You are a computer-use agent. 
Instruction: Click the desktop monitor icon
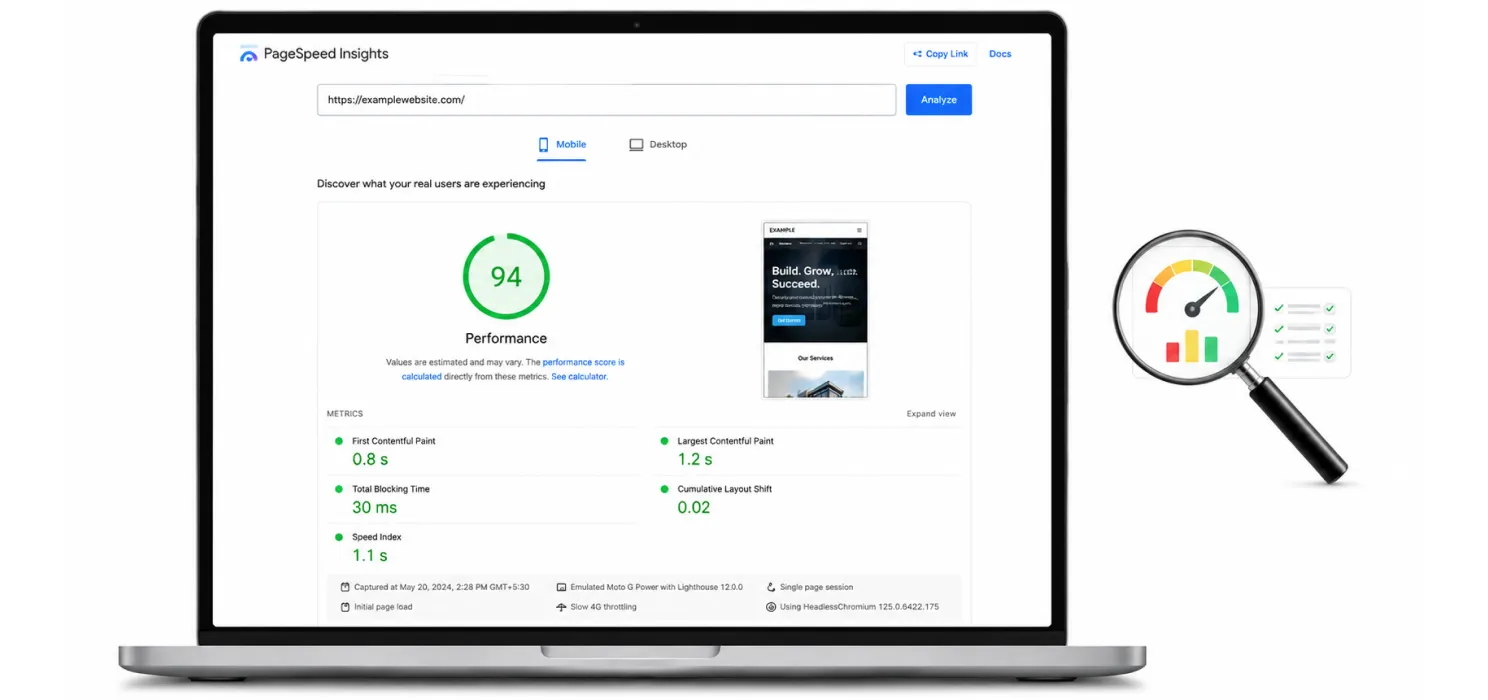coord(636,145)
